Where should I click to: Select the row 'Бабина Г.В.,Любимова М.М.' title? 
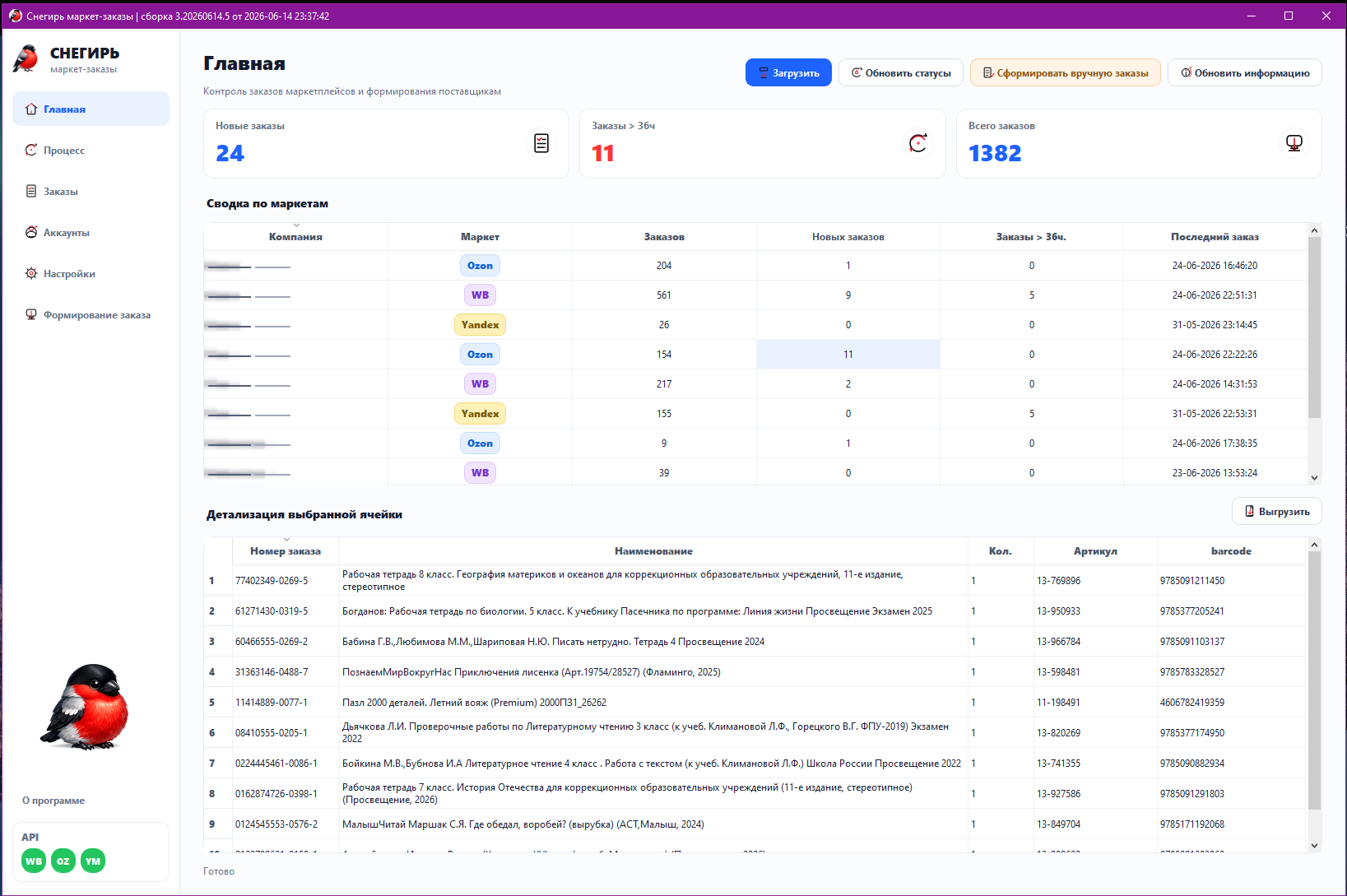coord(653,642)
